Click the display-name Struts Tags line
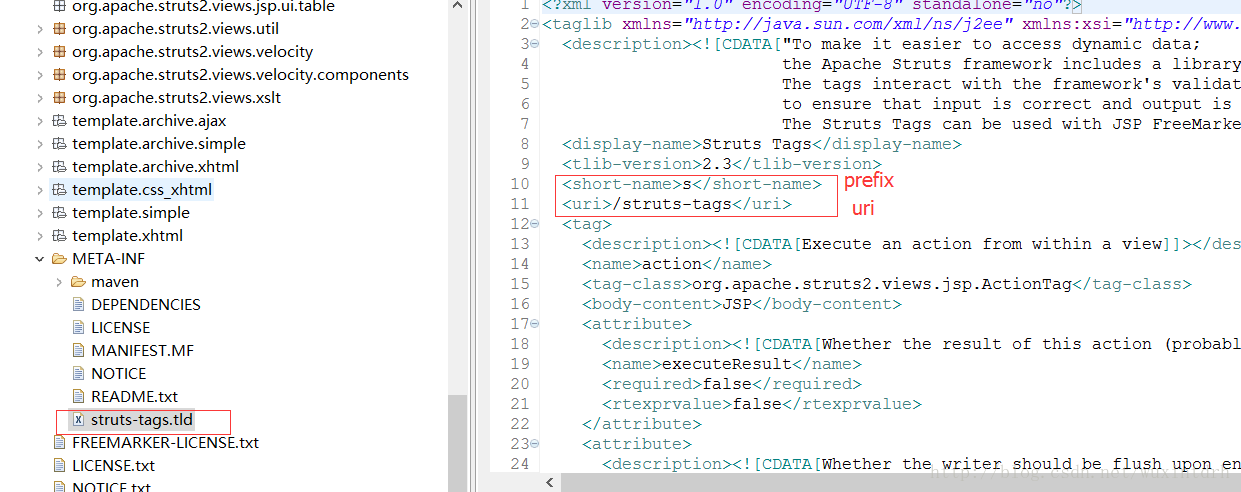The height and width of the screenshot is (492, 1241). pos(761,144)
